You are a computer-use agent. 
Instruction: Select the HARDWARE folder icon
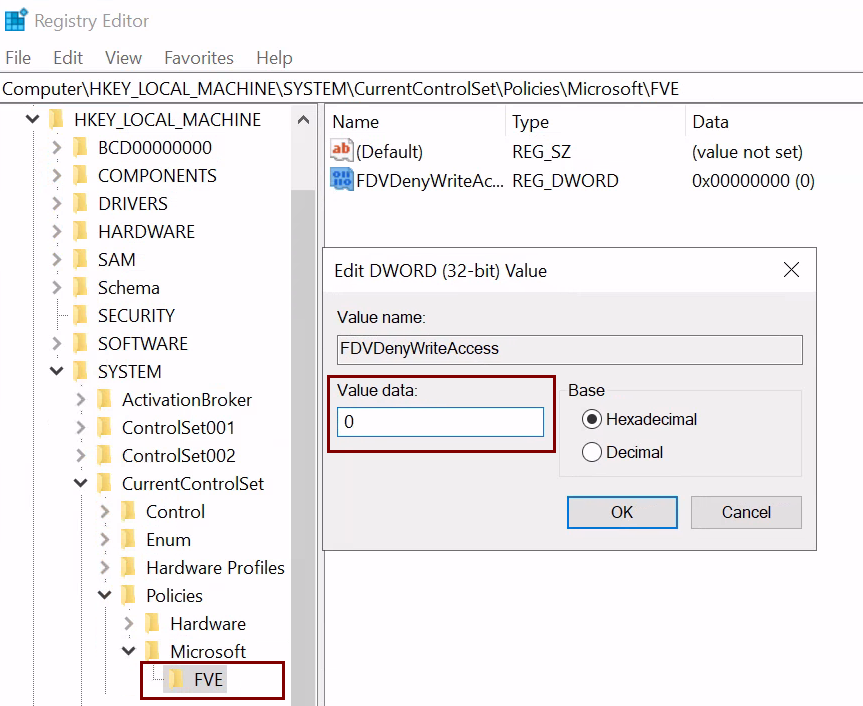coord(80,231)
